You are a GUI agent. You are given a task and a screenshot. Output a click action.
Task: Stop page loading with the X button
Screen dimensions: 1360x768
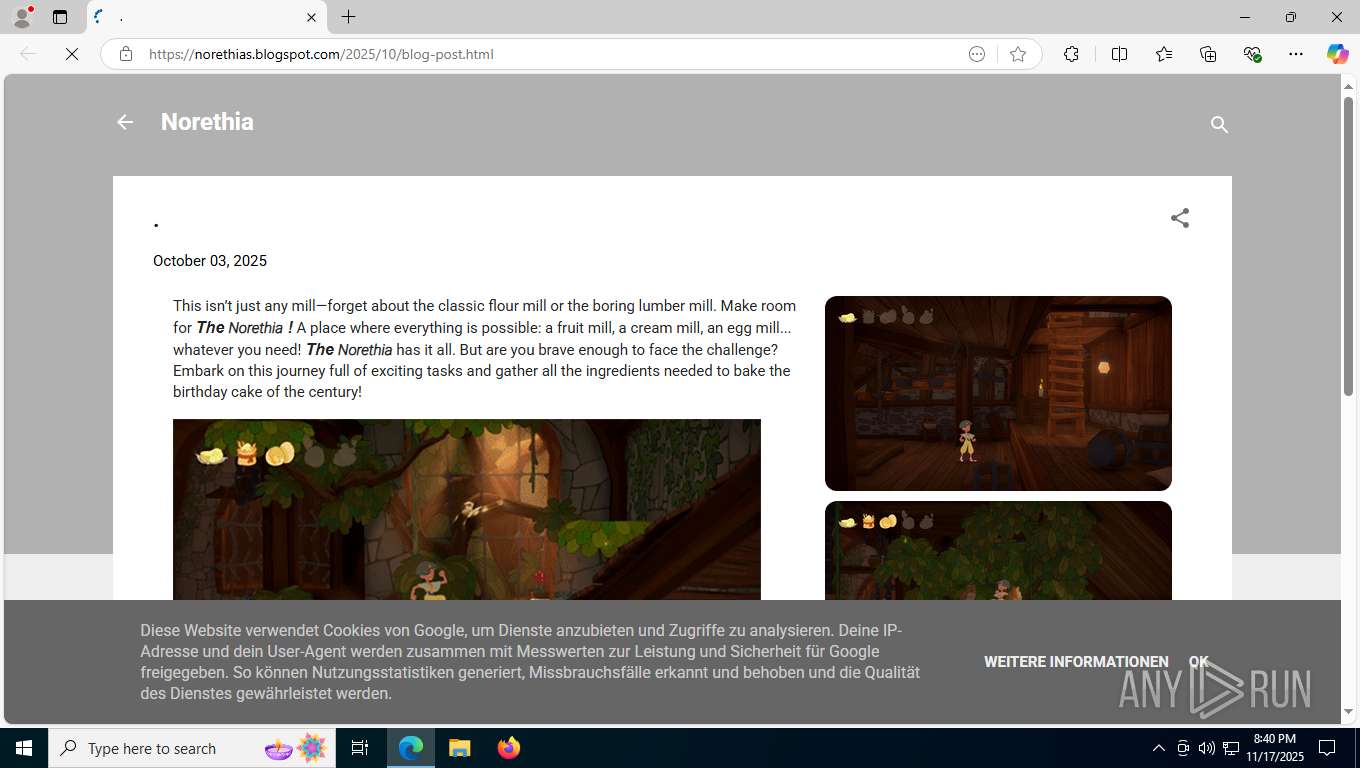[72, 54]
